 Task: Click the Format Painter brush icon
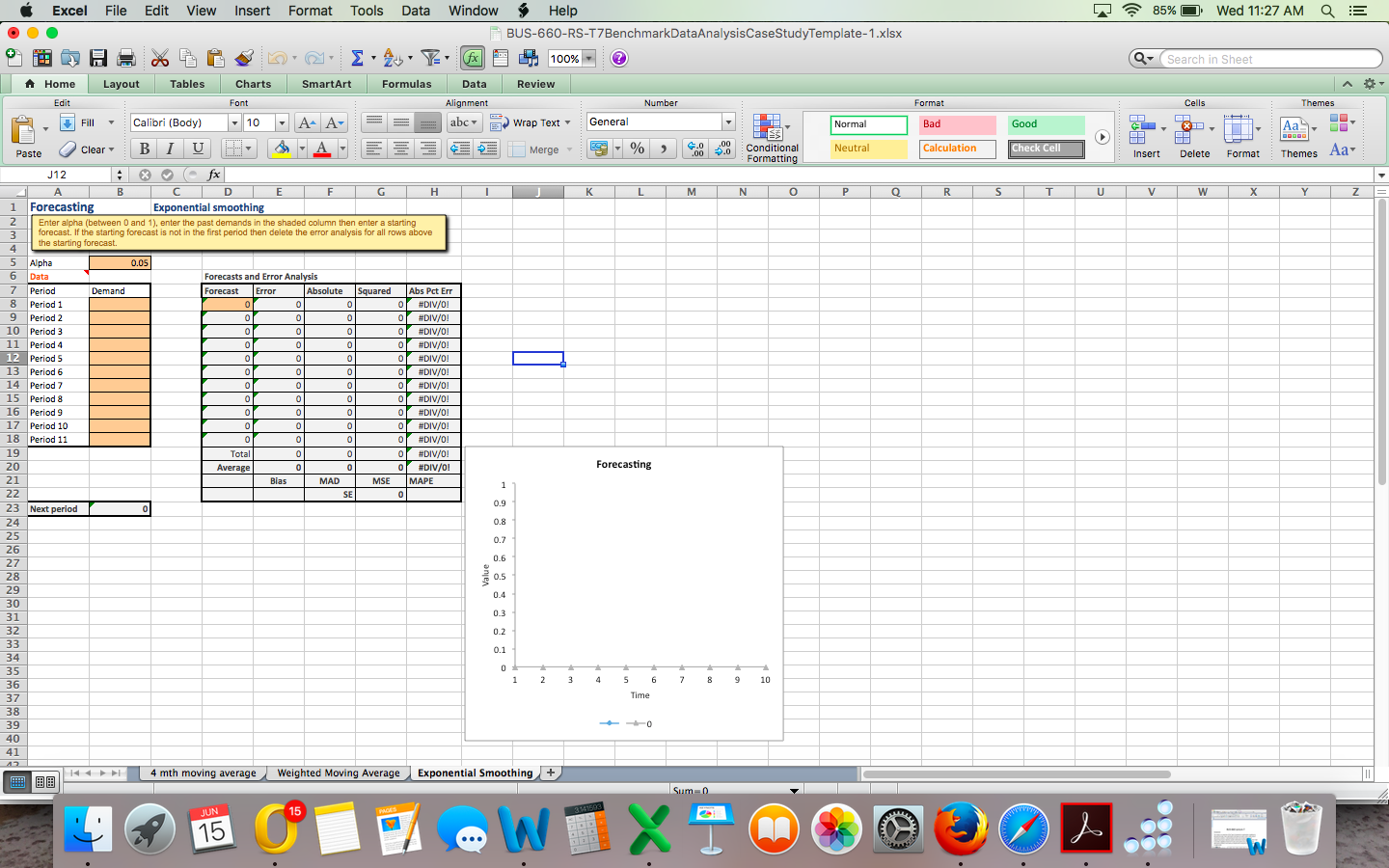tap(244, 58)
